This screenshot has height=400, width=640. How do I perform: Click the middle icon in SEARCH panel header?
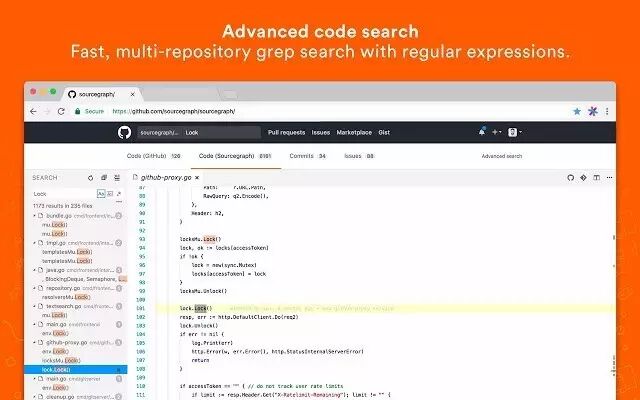(104, 178)
